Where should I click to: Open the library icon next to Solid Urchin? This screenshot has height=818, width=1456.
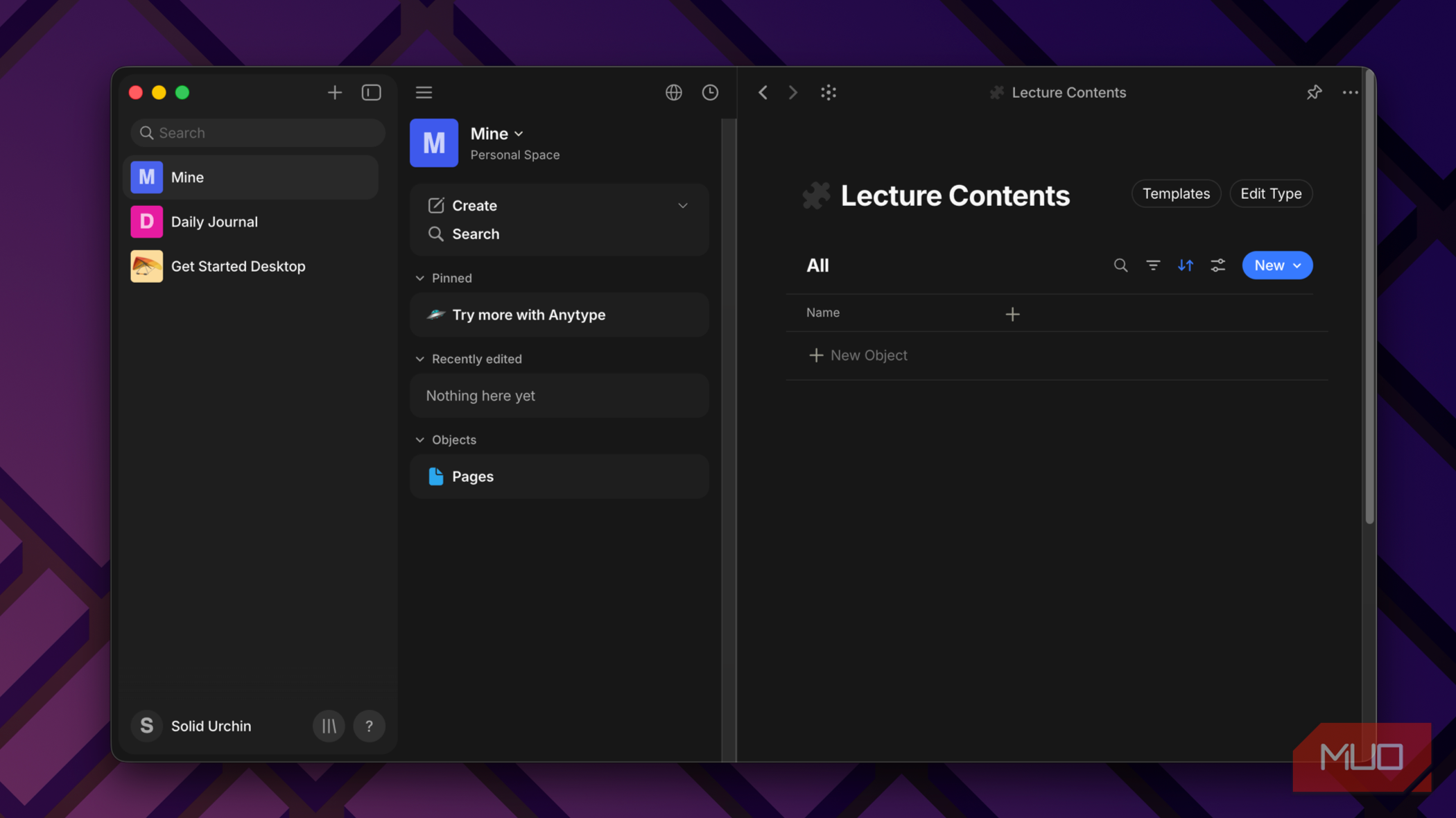click(x=329, y=726)
